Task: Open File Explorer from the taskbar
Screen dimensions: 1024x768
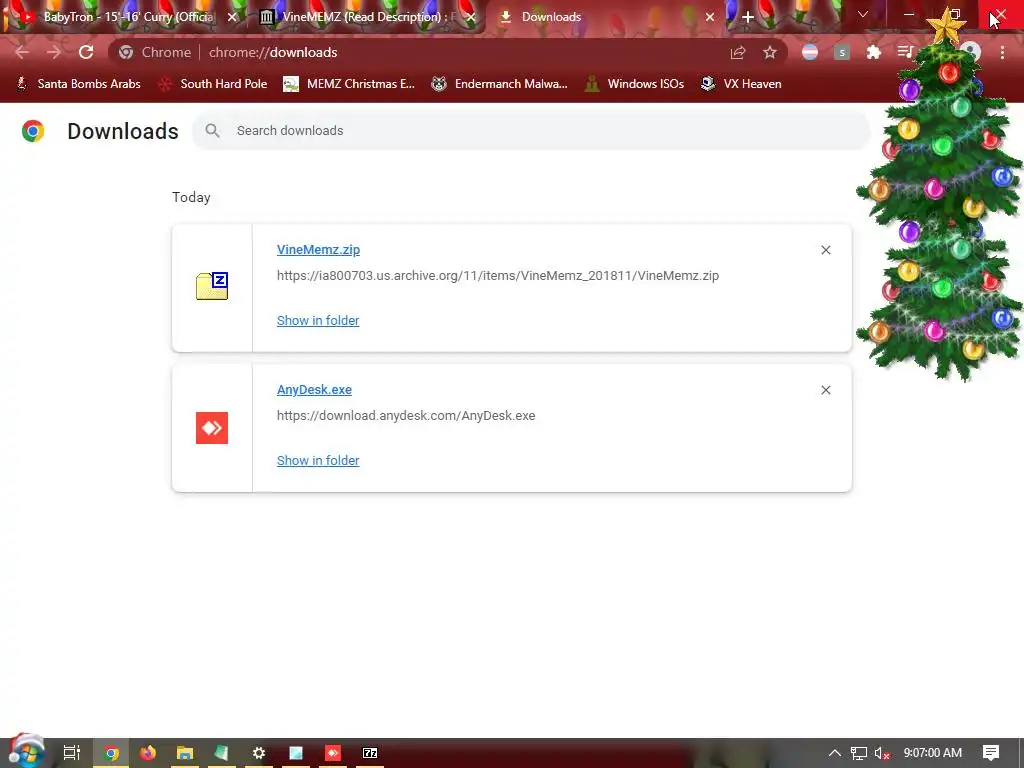Action: coord(185,753)
